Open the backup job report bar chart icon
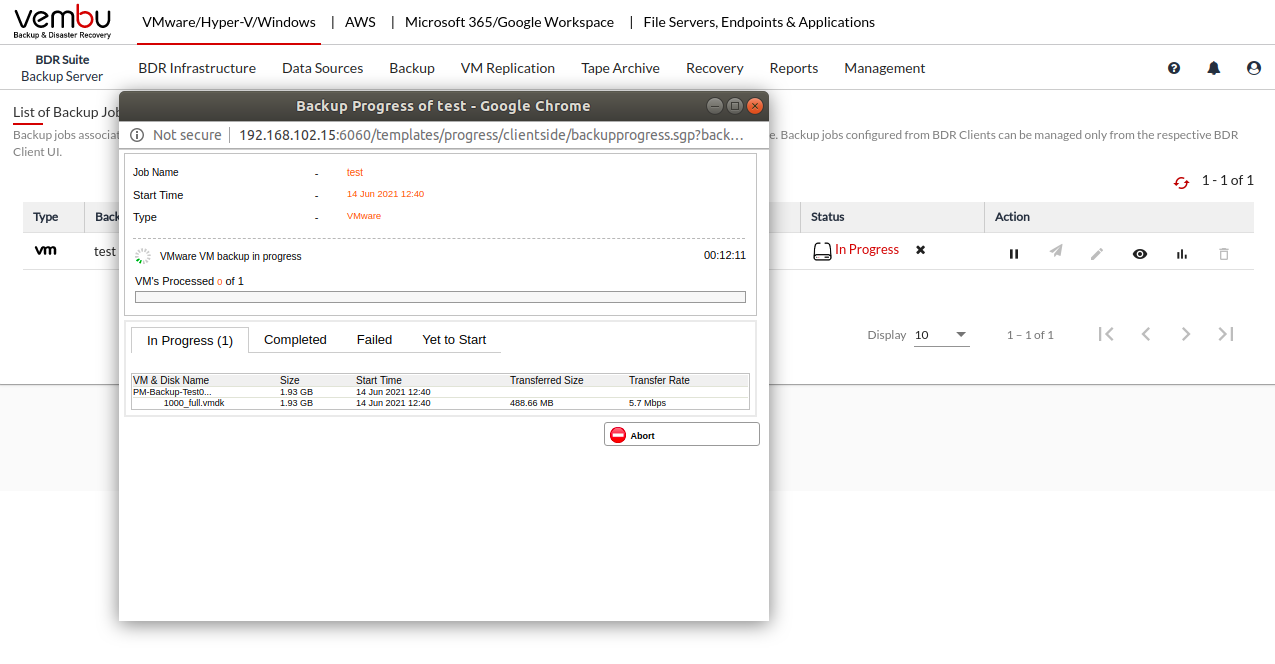Viewport: 1275px width, 664px height. 1182,254
